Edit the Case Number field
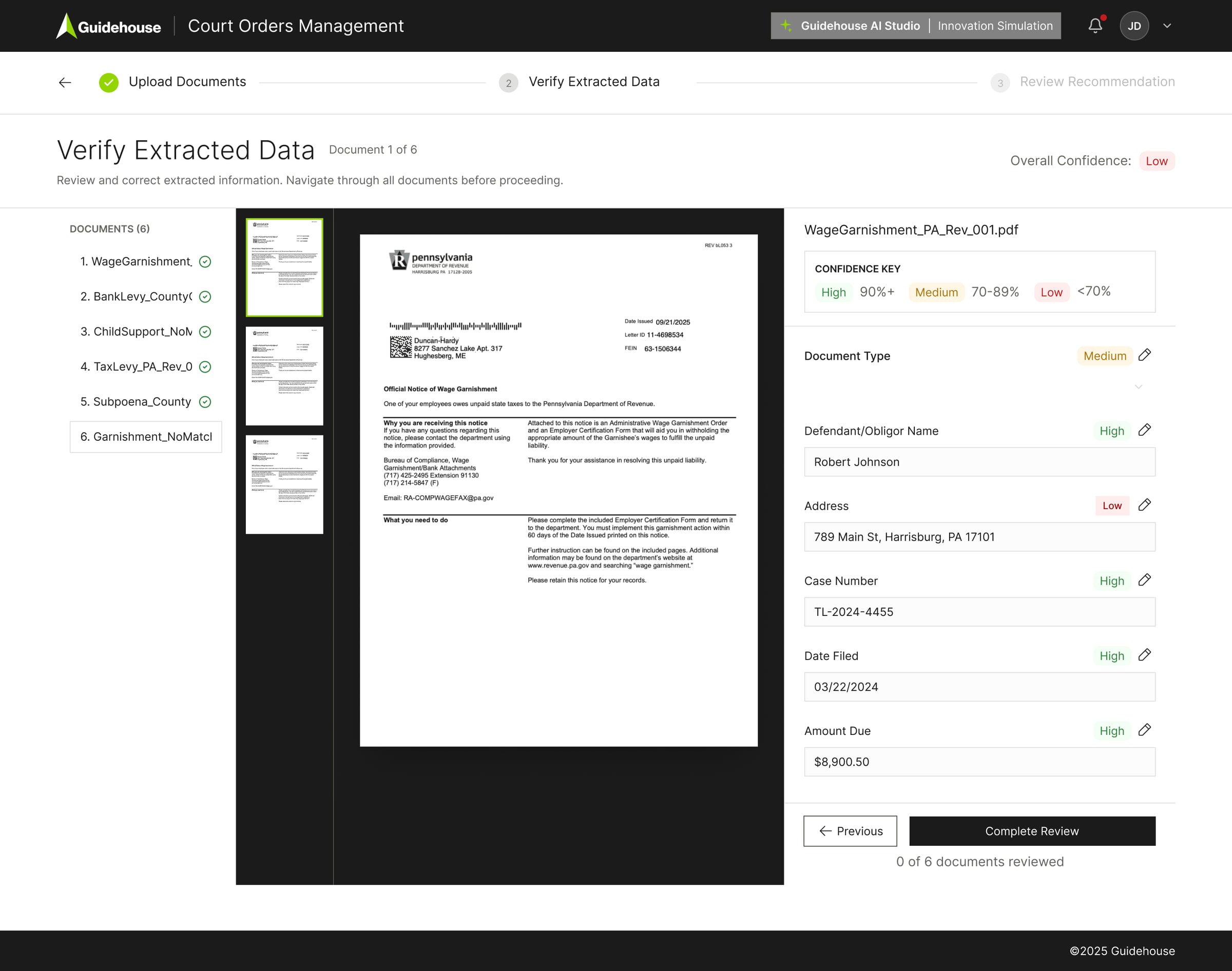The width and height of the screenshot is (1232, 971). [1144, 580]
